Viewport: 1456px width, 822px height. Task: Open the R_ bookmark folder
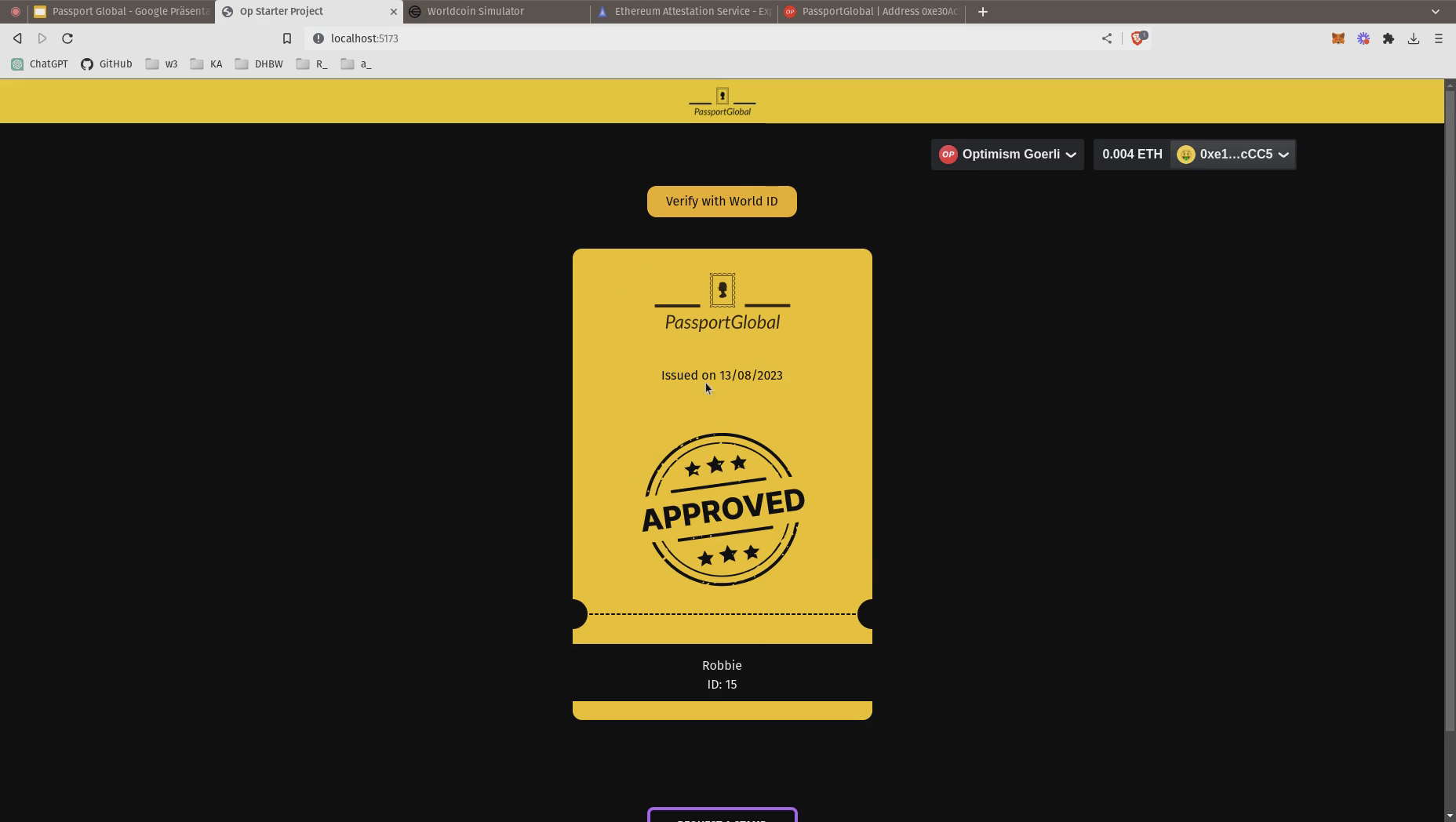[311, 64]
